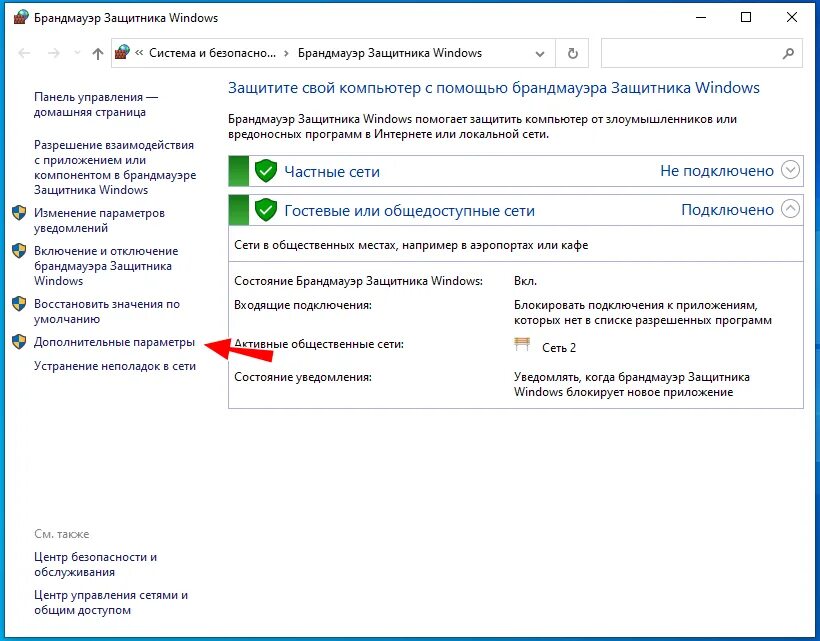Open recent locations dropdown arrow

pyautogui.click(x=77, y=53)
